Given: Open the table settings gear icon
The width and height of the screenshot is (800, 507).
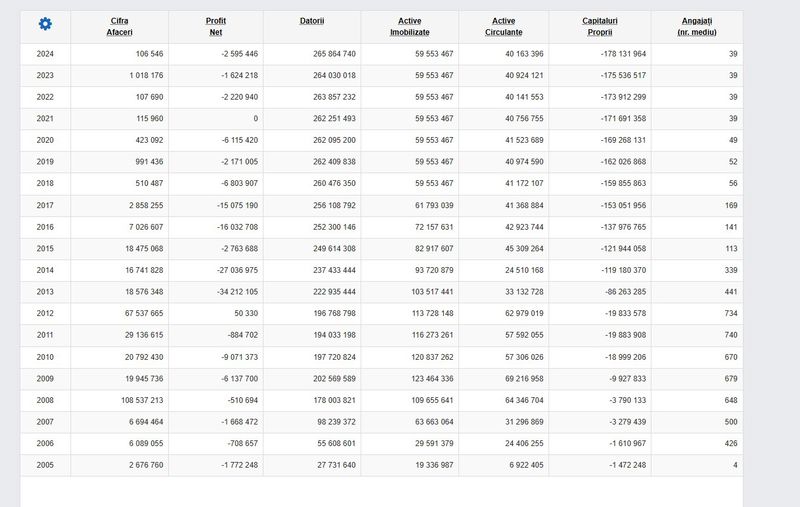Looking at the screenshot, I should [45, 24].
